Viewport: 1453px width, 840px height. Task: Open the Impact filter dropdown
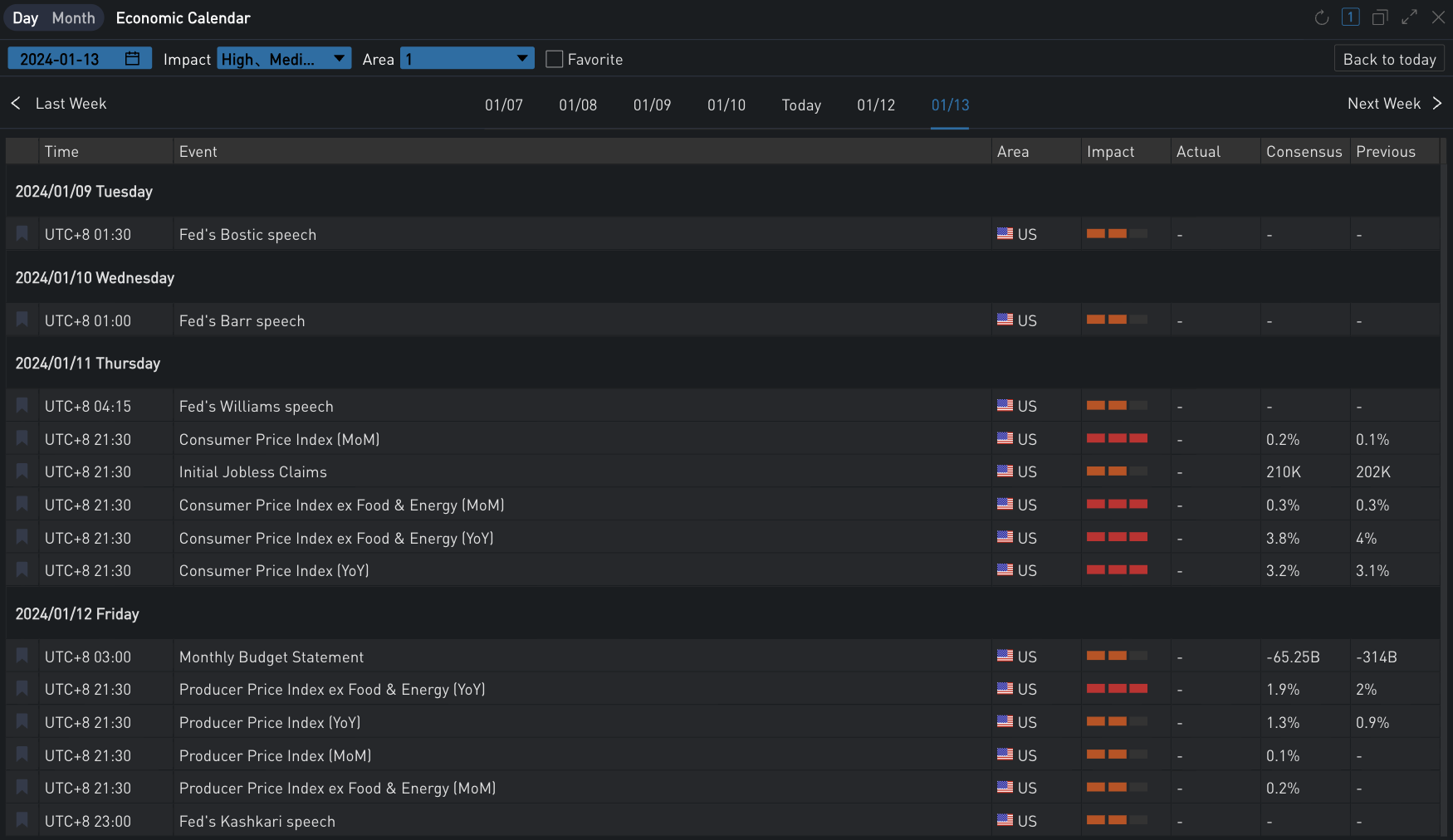284,59
